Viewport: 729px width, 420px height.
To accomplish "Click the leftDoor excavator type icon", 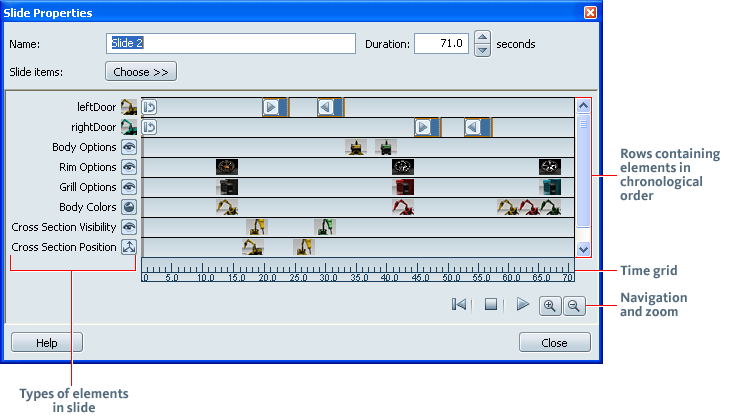I will [129, 107].
